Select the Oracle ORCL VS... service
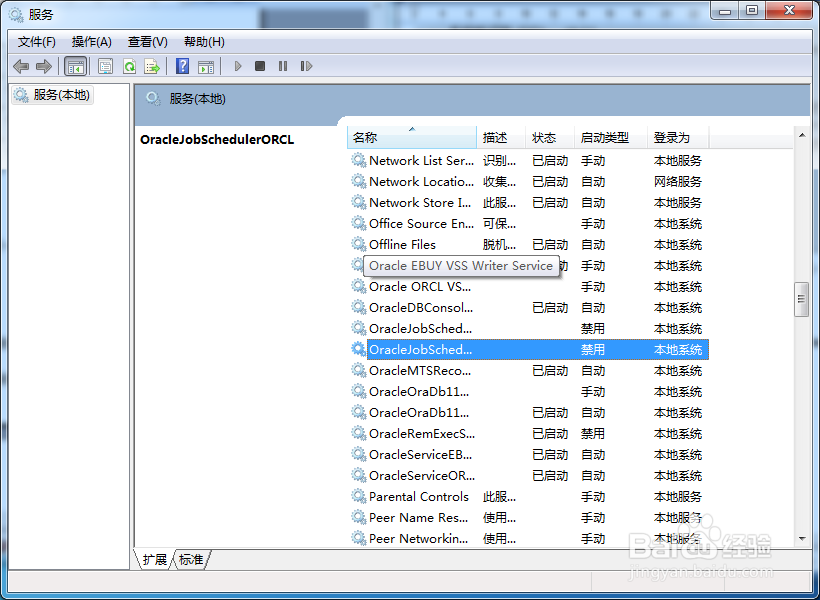 click(x=528, y=287)
